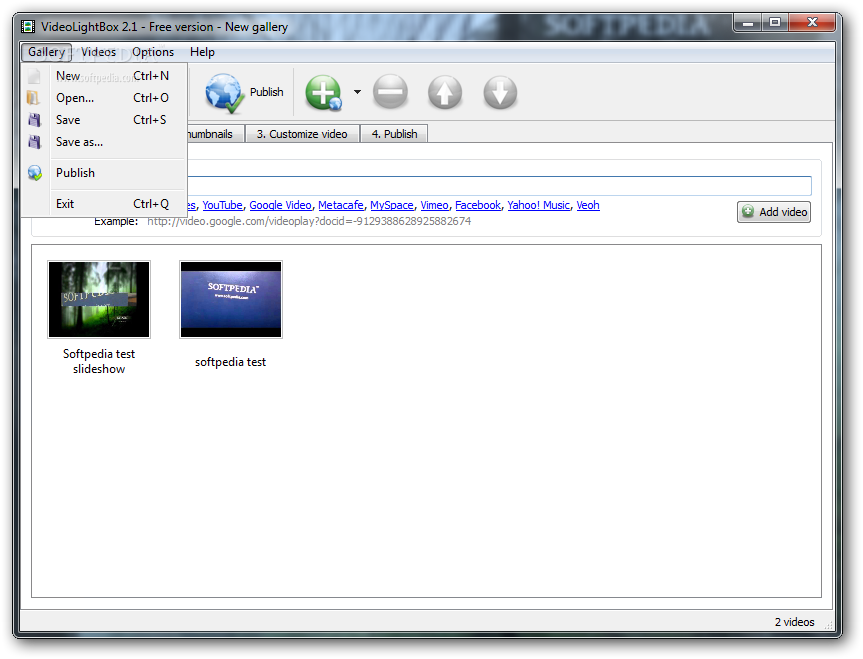Click the VideoLightBox app icon in title bar
This screenshot has width=863, height=659.
coord(28,26)
